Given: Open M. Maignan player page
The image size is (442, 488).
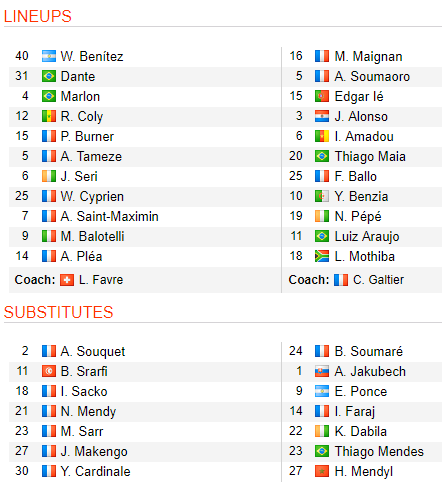Looking at the screenshot, I should point(368,56).
